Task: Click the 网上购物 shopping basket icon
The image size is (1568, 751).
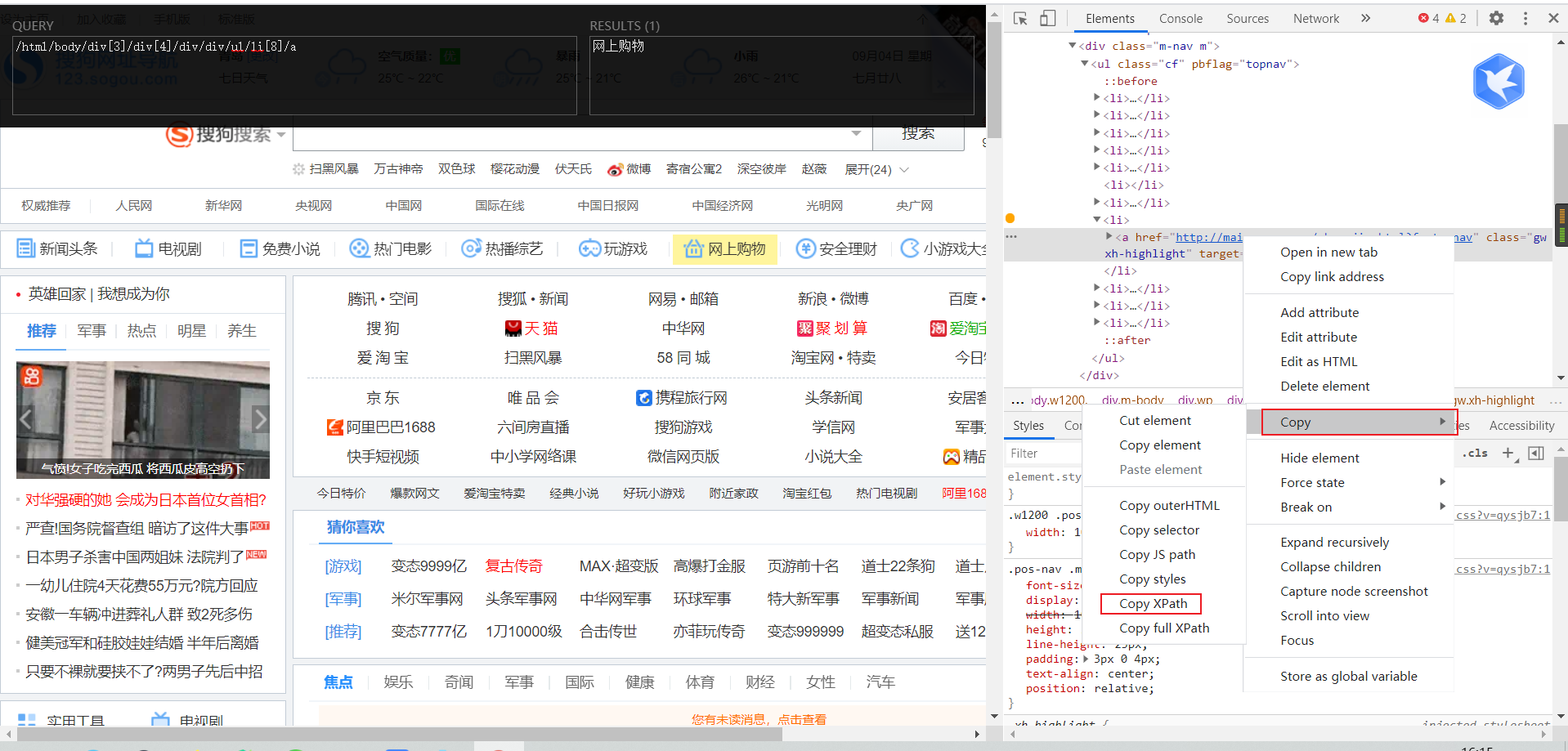Action: [x=694, y=248]
